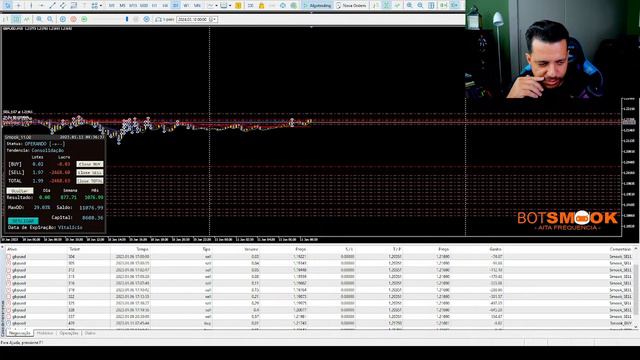Viewport: 640px width, 360px height.
Task: Open the Histórico tab
Action: click(x=45, y=333)
